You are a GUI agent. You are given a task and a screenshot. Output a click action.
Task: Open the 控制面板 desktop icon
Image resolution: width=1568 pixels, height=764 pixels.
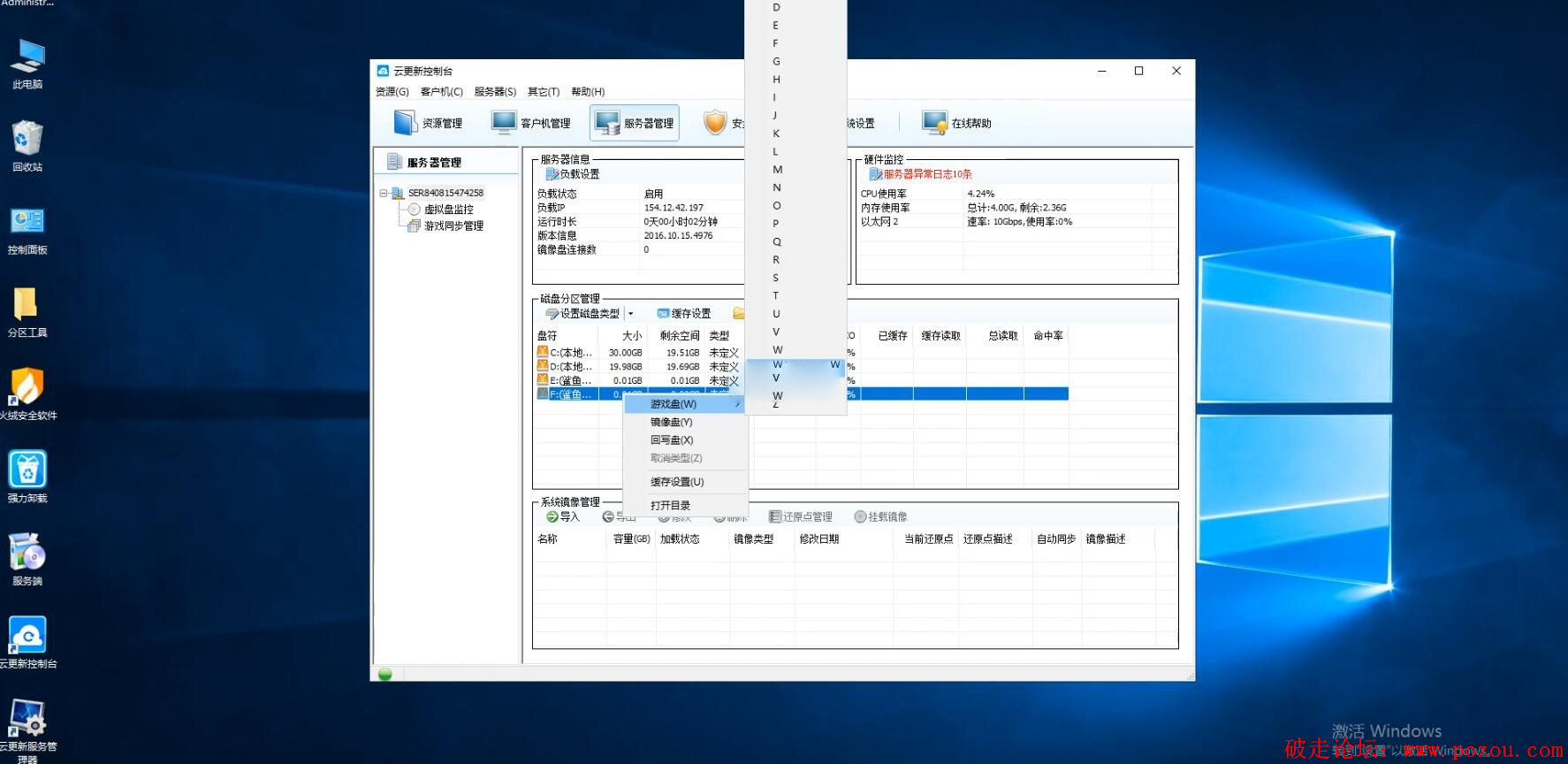pos(27,230)
